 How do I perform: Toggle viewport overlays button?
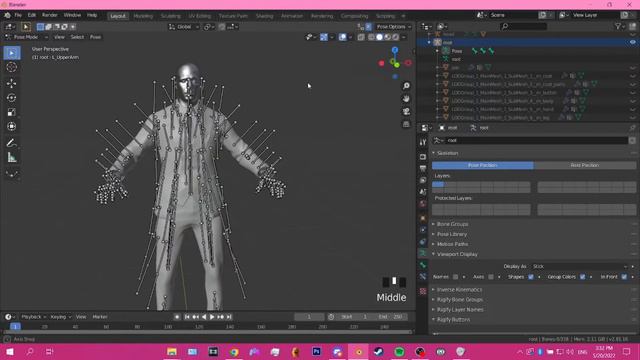(x=342, y=37)
